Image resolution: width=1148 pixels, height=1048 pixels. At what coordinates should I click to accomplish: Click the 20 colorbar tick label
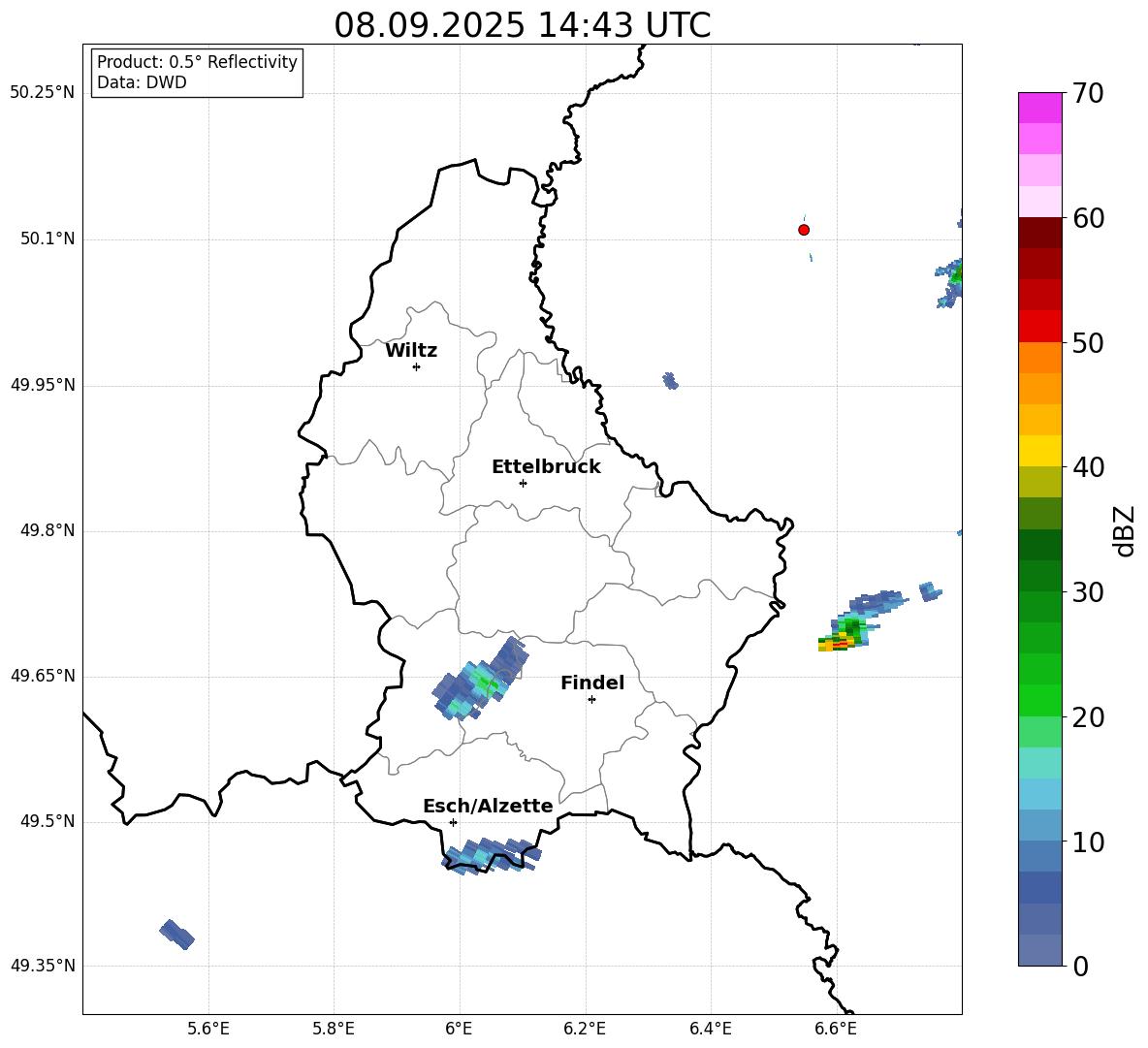[1088, 717]
